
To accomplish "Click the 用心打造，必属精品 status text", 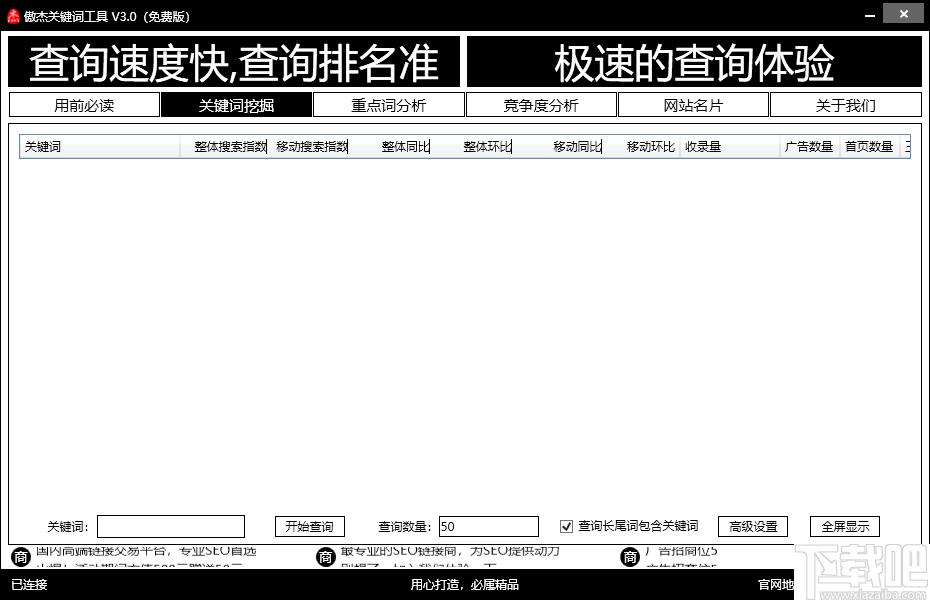I will click(464, 585).
